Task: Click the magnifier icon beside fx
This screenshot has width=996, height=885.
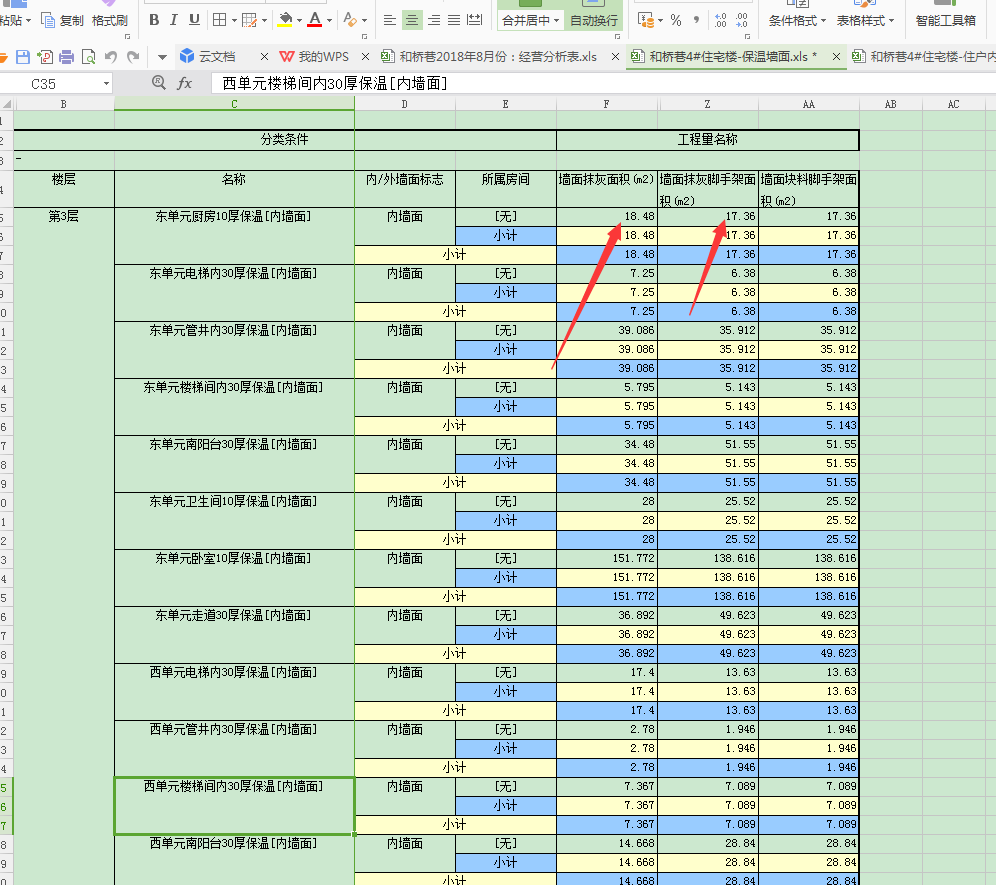Action: [x=159, y=83]
